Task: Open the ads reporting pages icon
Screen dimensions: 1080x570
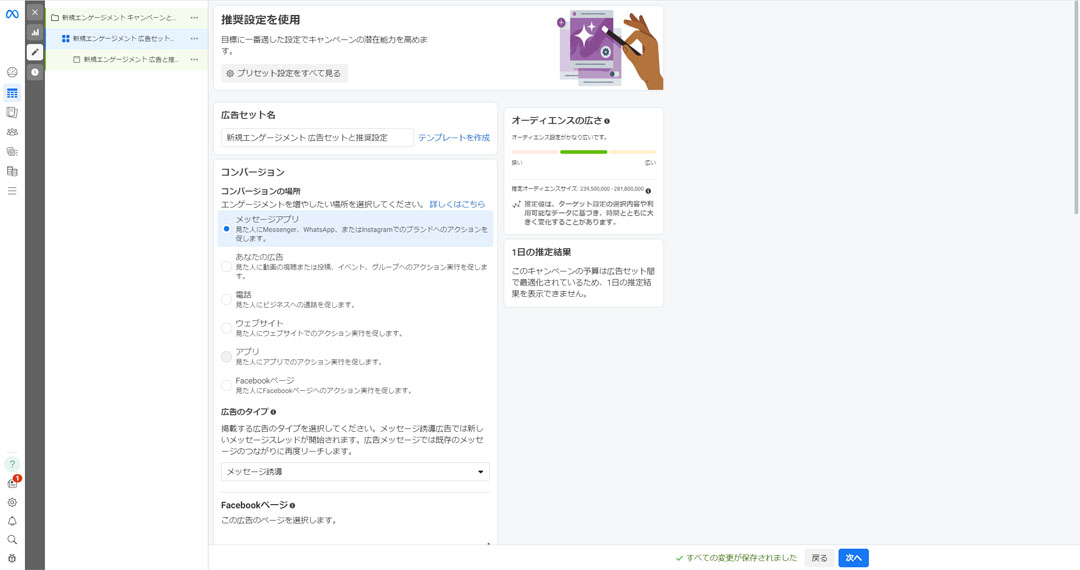Action: pos(12,112)
